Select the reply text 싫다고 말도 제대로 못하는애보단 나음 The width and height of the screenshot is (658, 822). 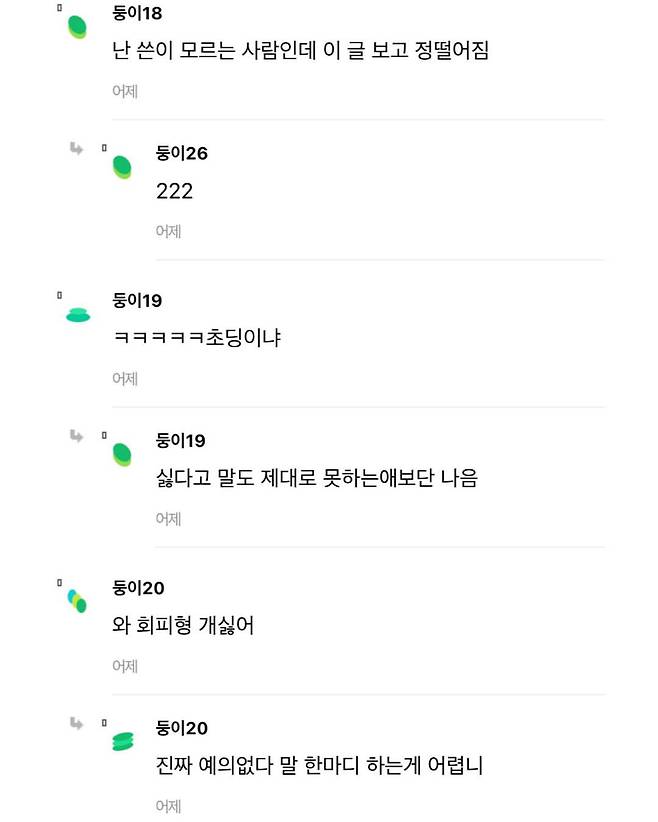coord(317,478)
